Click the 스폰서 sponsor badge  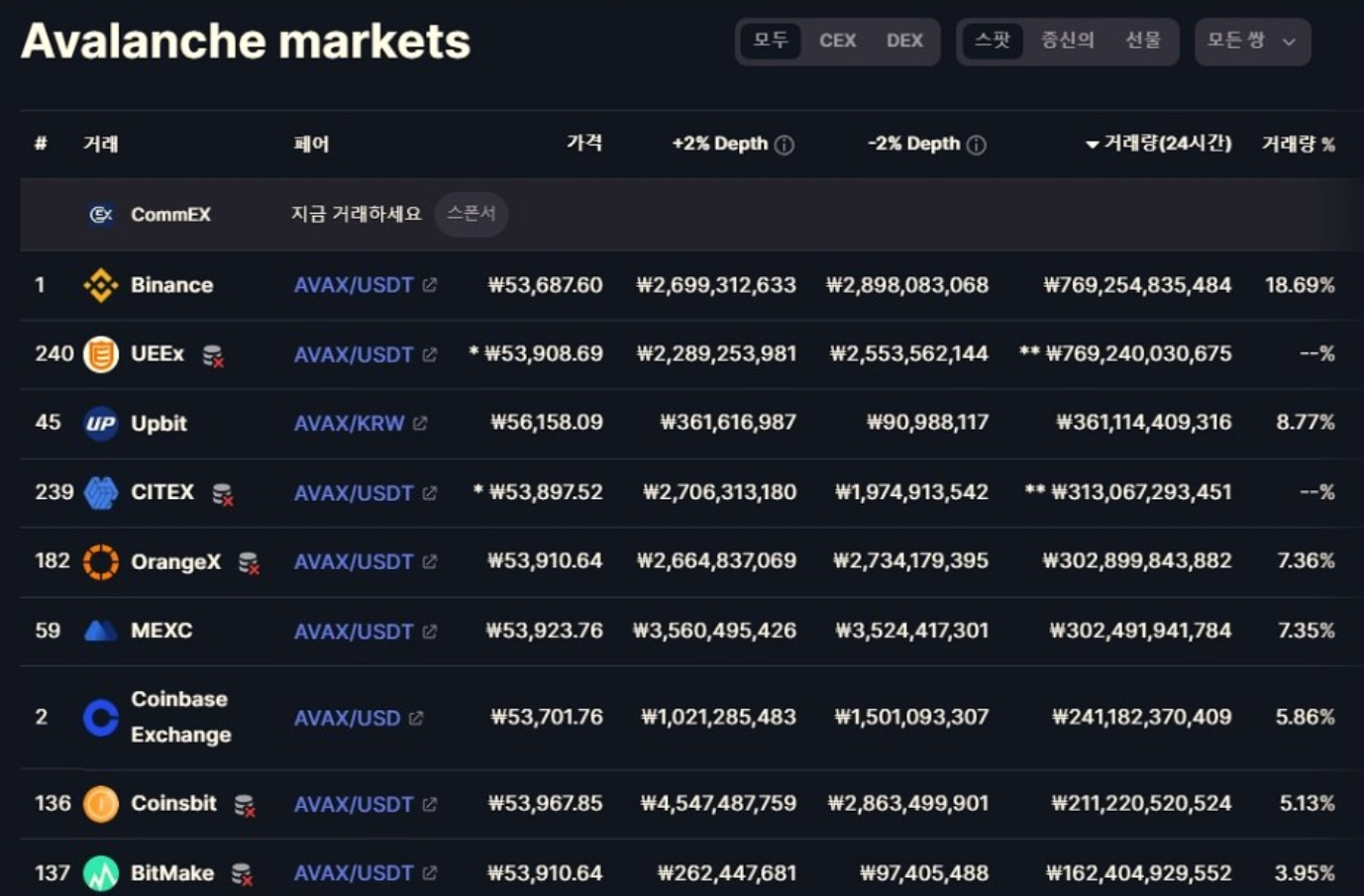pos(472,214)
